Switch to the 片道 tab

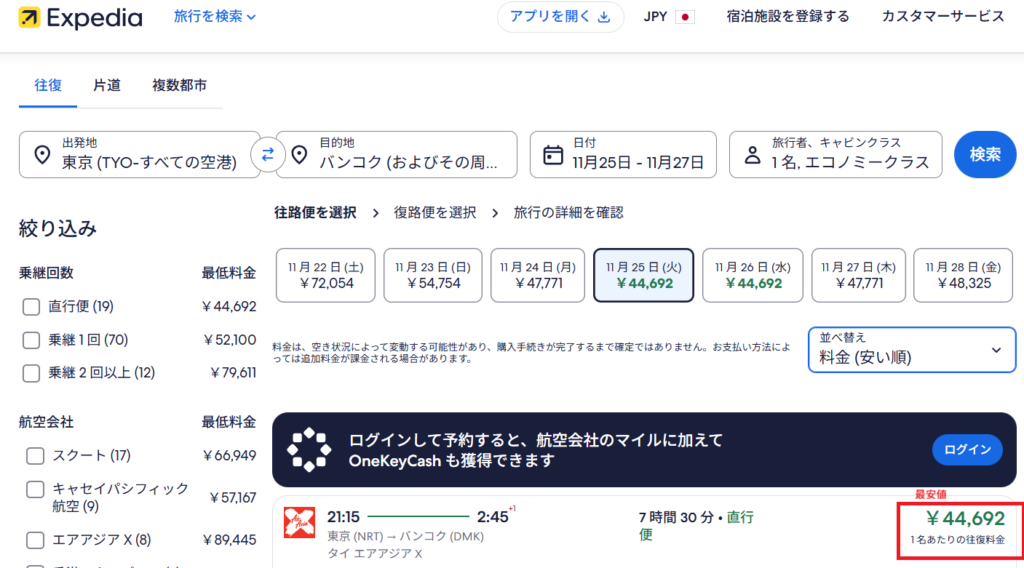click(107, 86)
